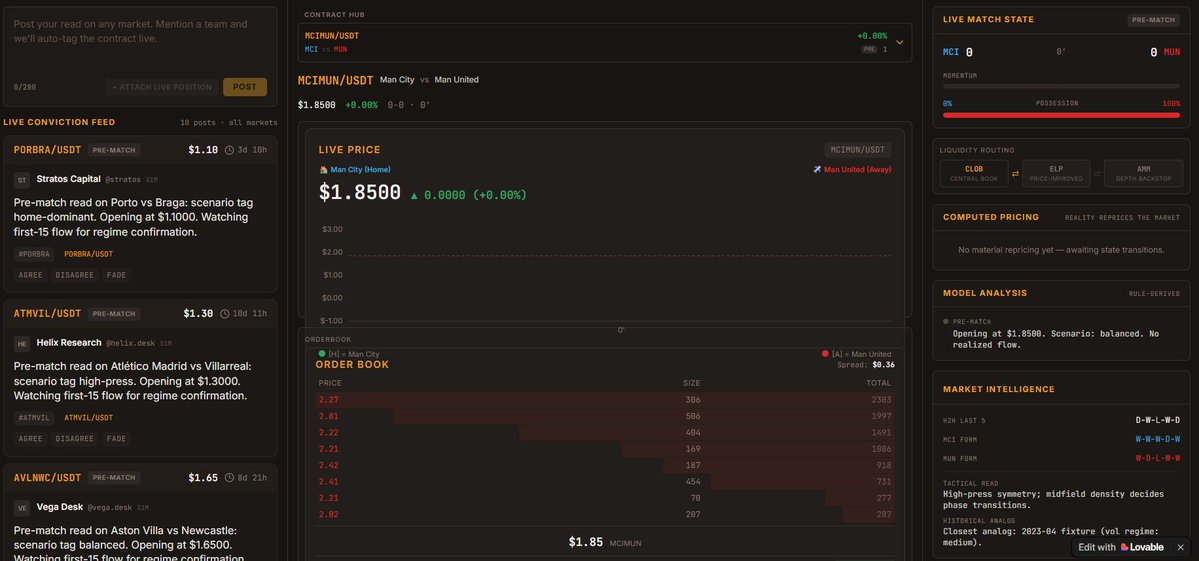Open the HE avatar of Helix Research
The image size is (1199, 561).
(22, 343)
